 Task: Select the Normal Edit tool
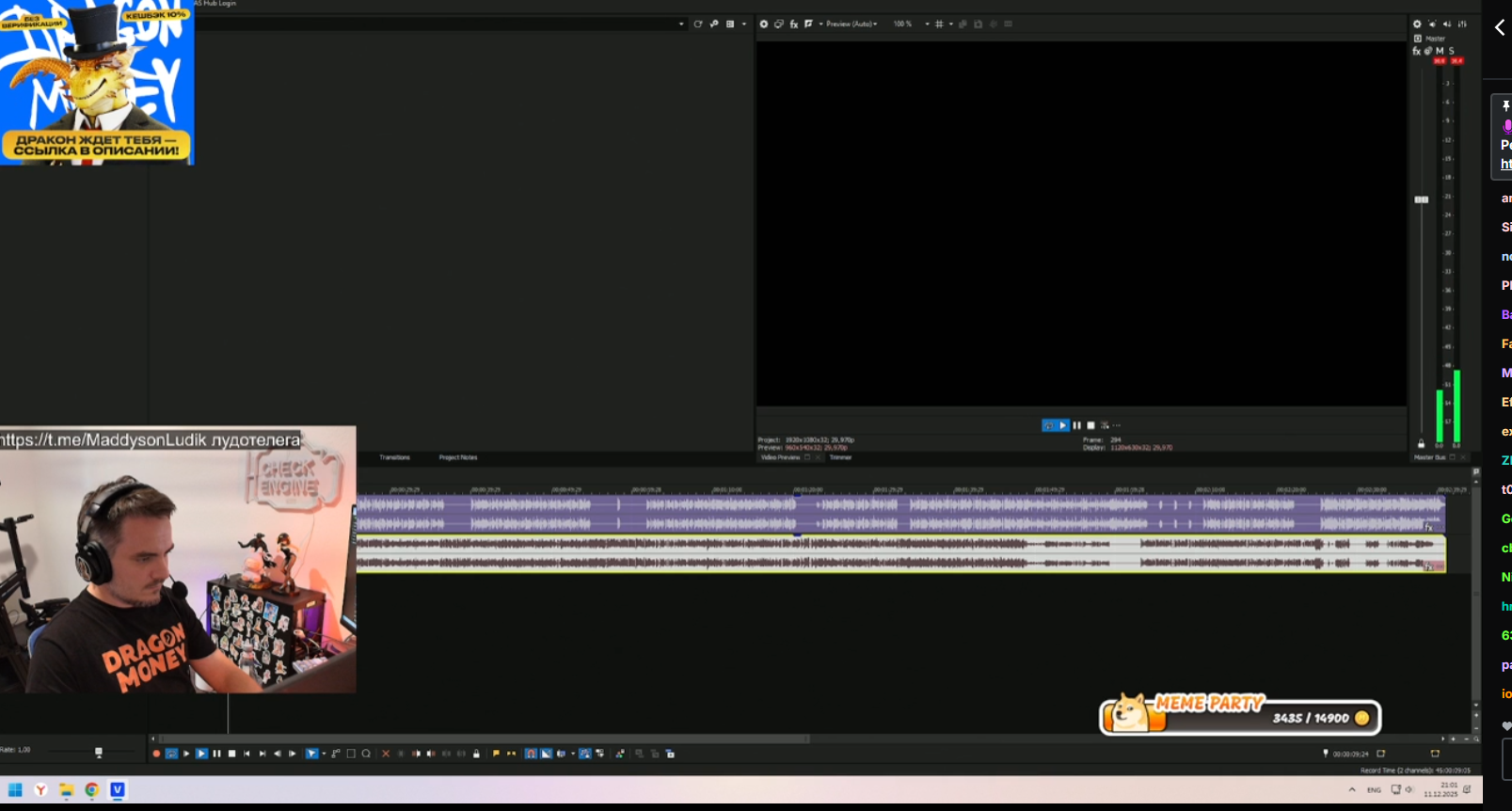tap(311, 754)
